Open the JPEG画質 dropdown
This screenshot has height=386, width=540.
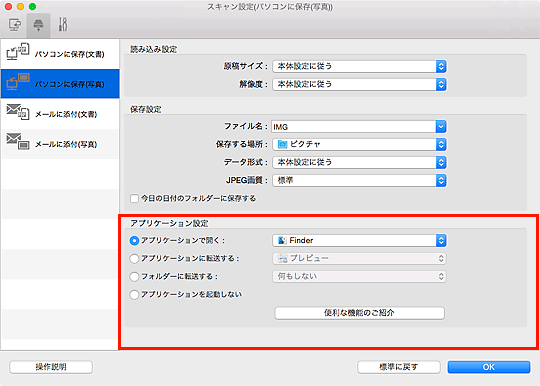click(x=359, y=180)
